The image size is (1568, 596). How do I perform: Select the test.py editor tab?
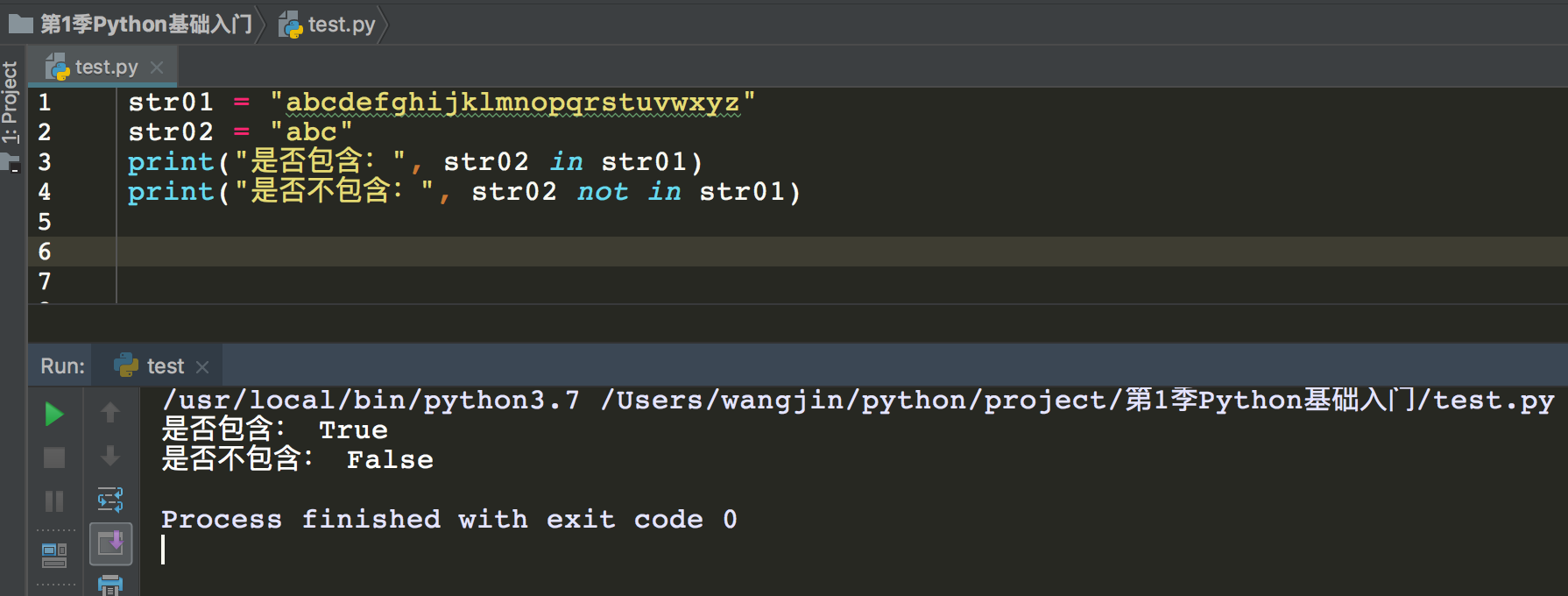(x=105, y=67)
